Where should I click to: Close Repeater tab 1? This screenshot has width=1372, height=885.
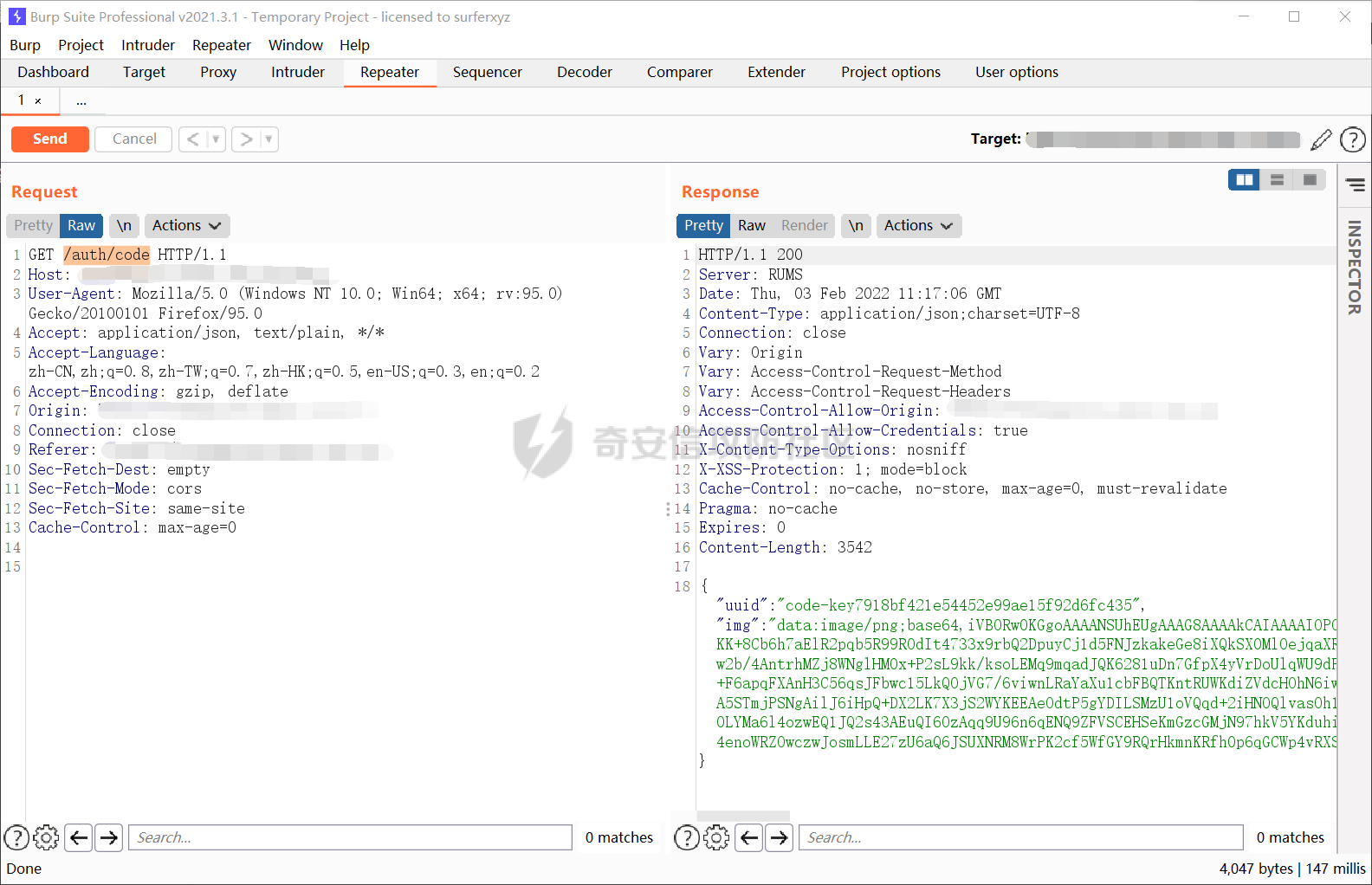coord(38,100)
